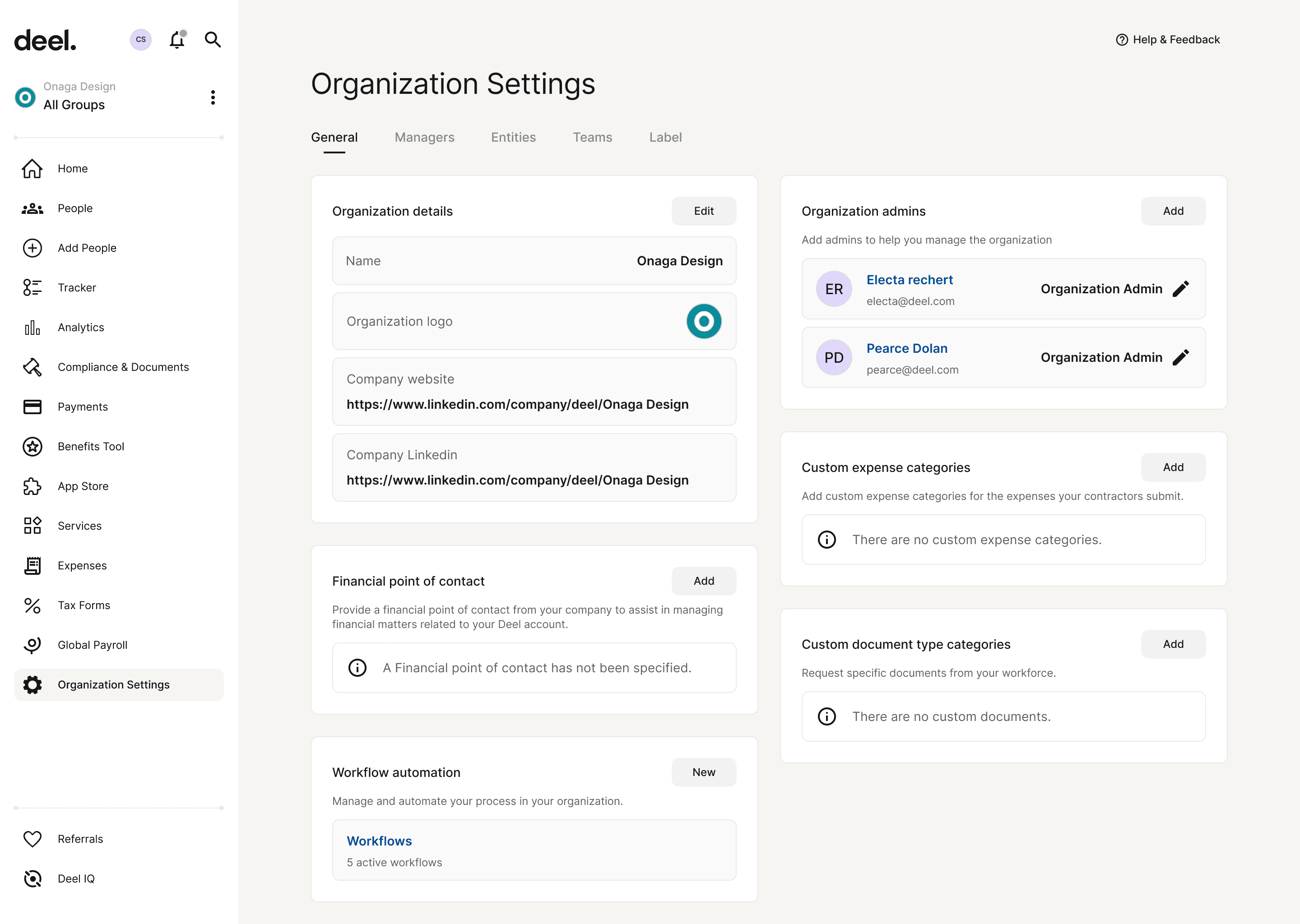Click the Expenses receipt icon
This screenshot has height=924, width=1300.
pyautogui.click(x=32, y=566)
